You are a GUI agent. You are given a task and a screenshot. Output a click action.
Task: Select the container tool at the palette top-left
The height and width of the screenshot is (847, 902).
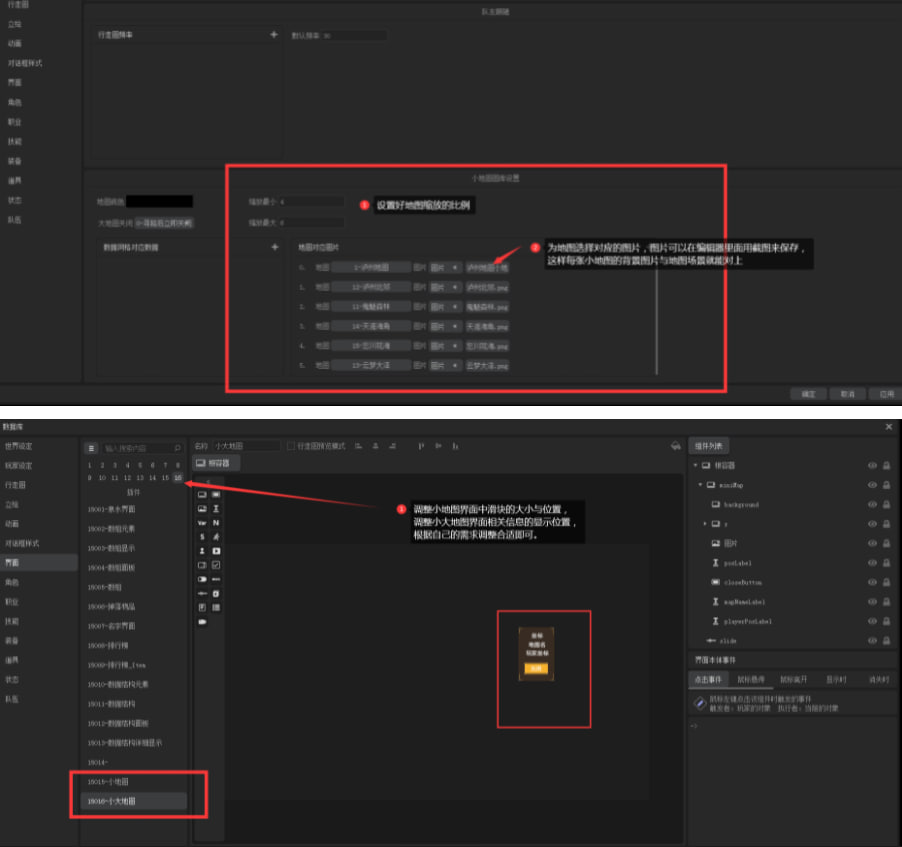click(202, 495)
